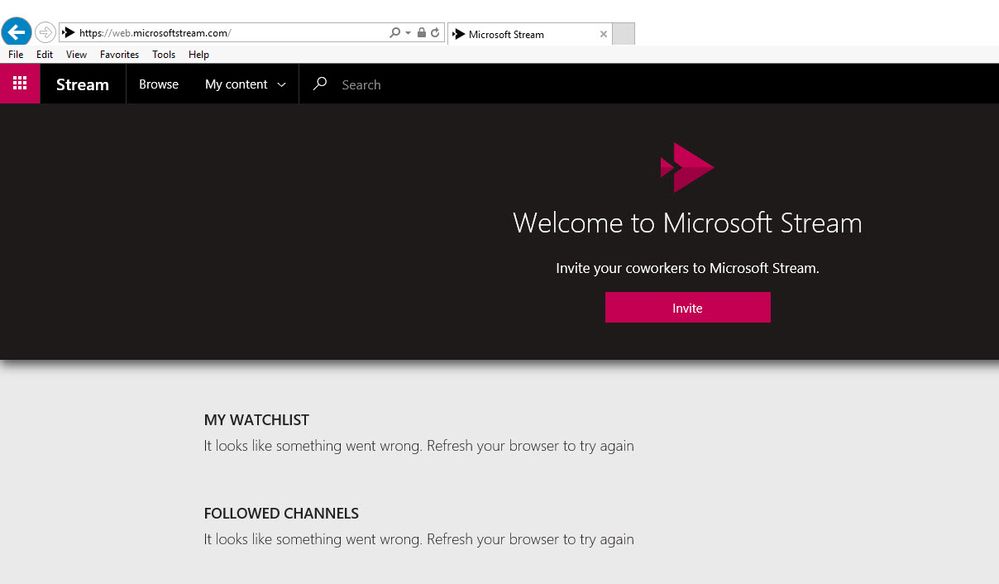
Task: Click the browser Forward arrow button
Action: [45, 32]
